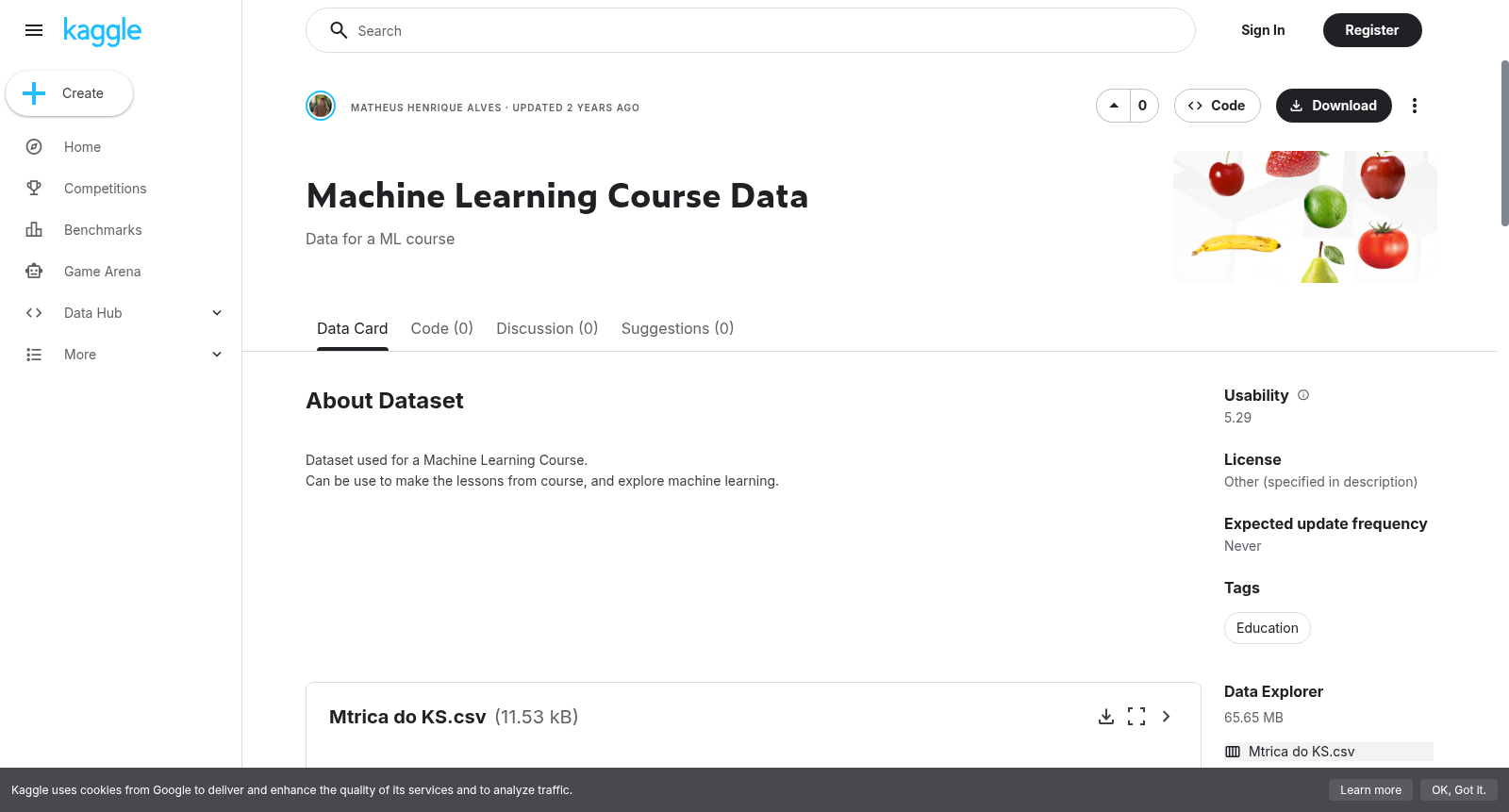
Task: Open Benchmarks in sidebar
Action: (x=103, y=230)
